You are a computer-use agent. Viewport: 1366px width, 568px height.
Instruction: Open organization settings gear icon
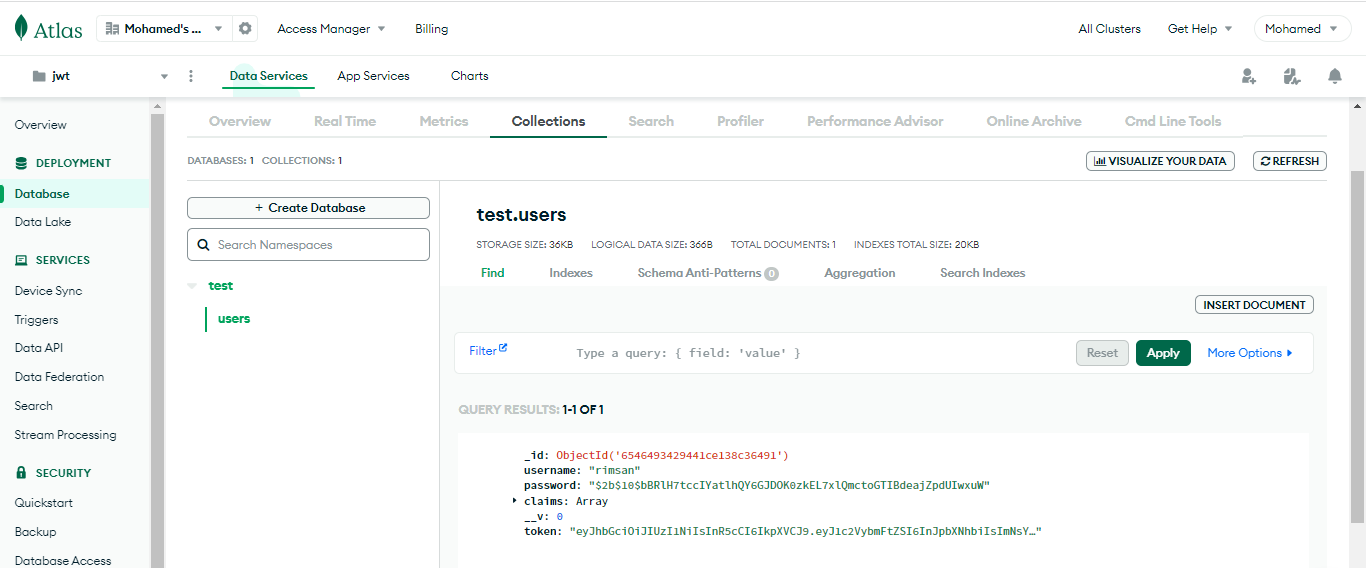(x=245, y=29)
